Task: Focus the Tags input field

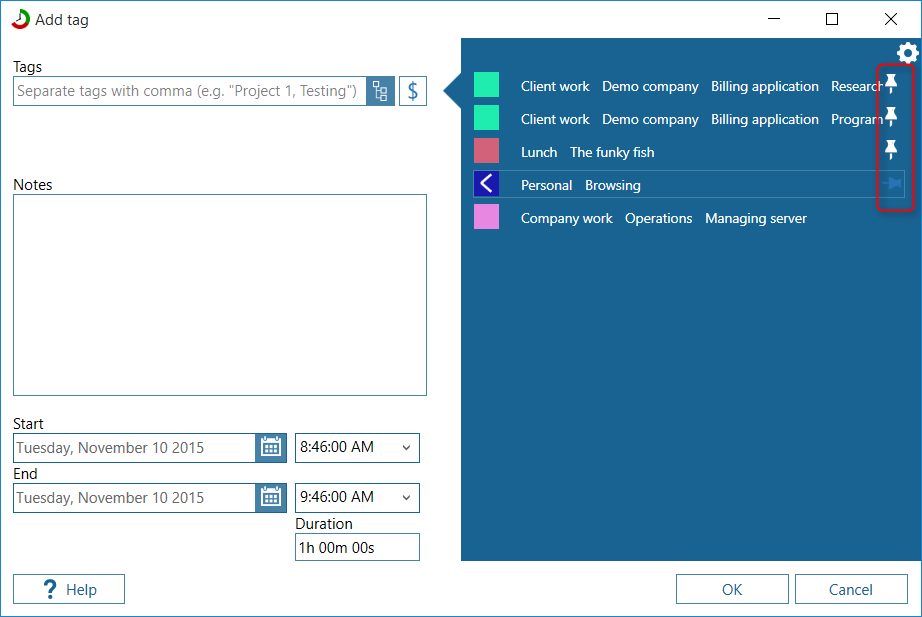Action: (189, 91)
